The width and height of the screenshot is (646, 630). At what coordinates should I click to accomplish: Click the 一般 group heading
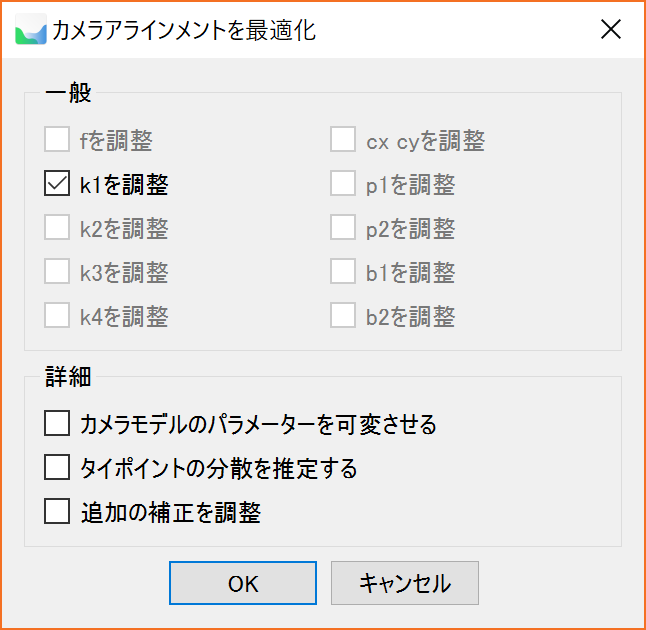point(68,93)
